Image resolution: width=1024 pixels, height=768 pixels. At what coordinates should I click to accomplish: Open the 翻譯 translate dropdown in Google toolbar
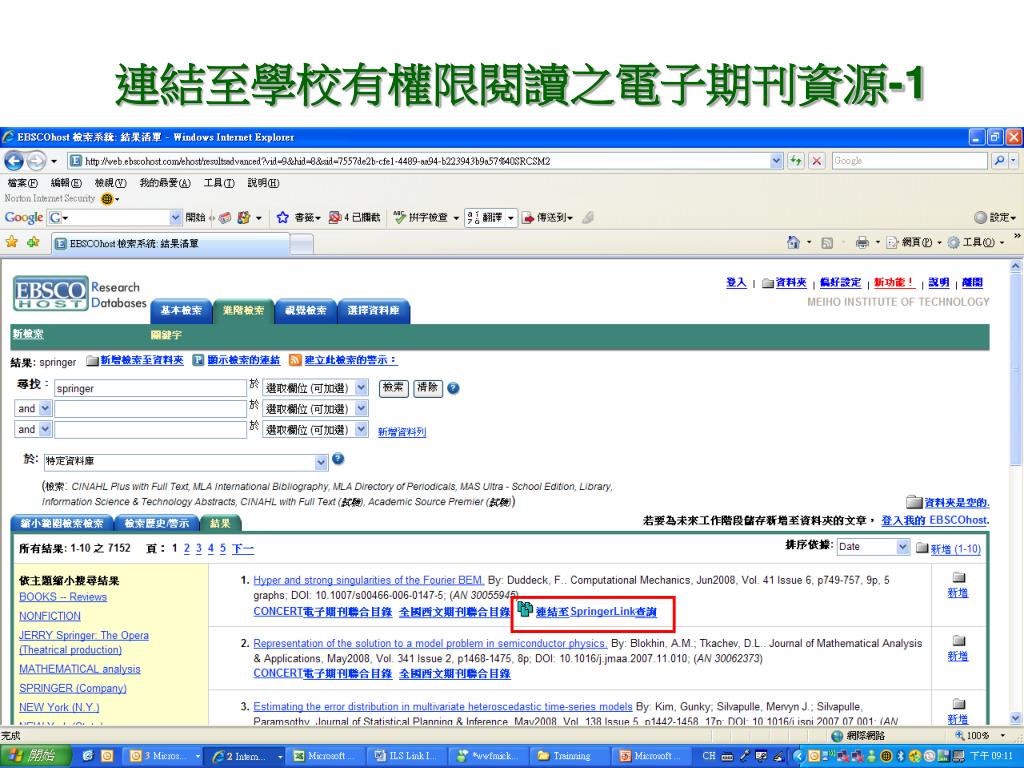511,217
